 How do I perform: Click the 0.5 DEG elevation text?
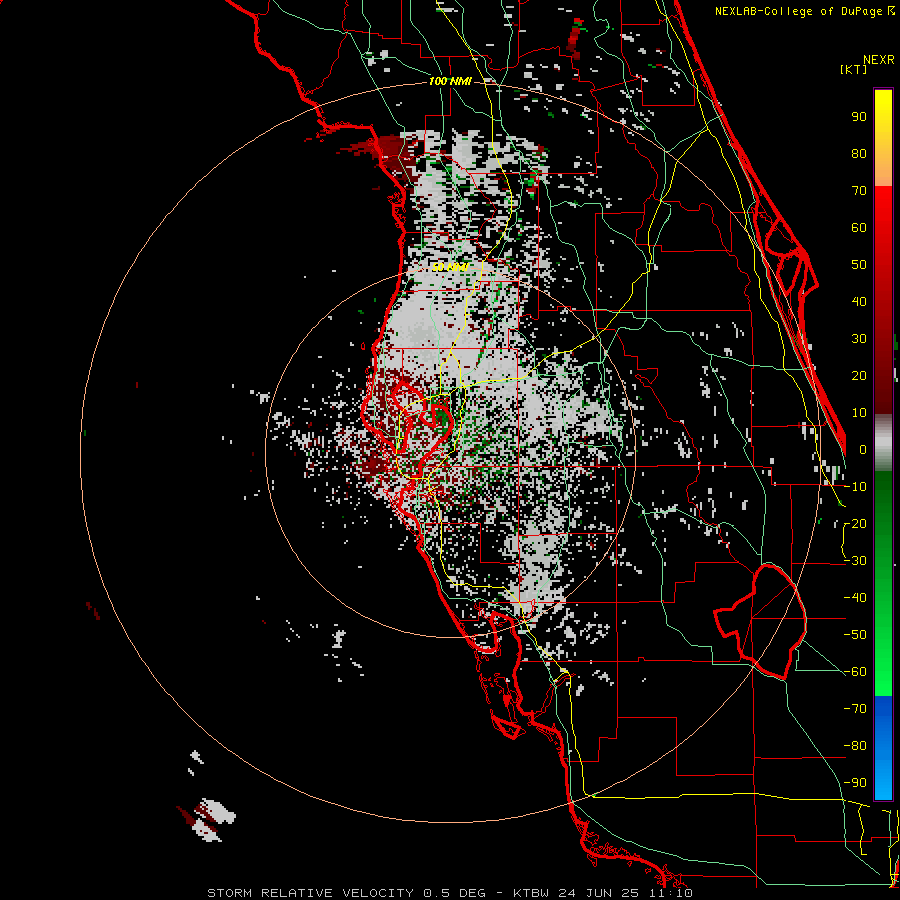pos(454,893)
